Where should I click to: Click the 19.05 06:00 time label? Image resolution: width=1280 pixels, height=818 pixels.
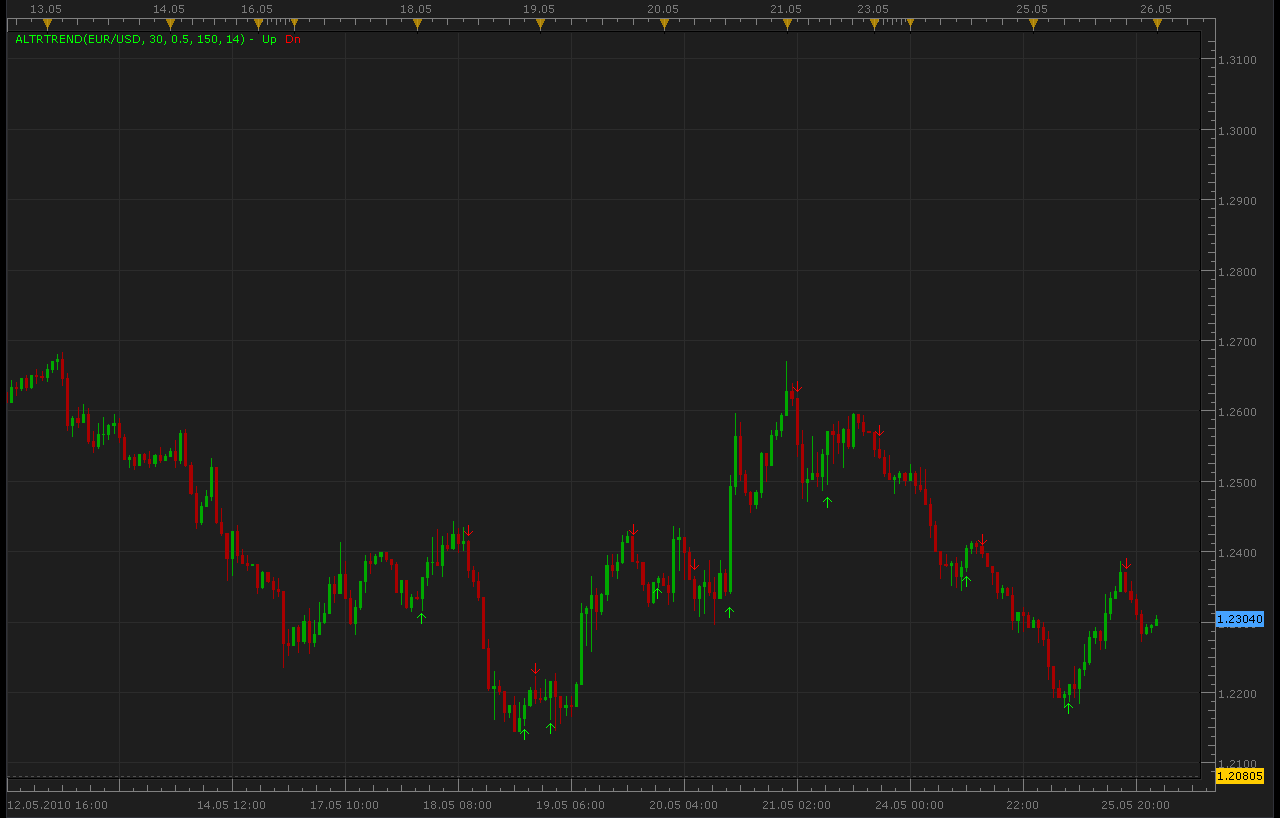pyautogui.click(x=570, y=805)
